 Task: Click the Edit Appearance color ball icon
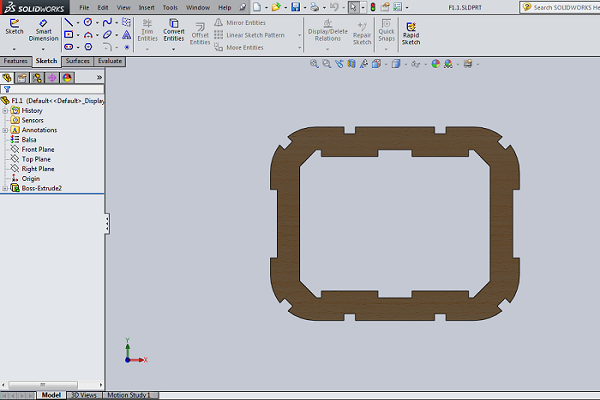point(435,64)
